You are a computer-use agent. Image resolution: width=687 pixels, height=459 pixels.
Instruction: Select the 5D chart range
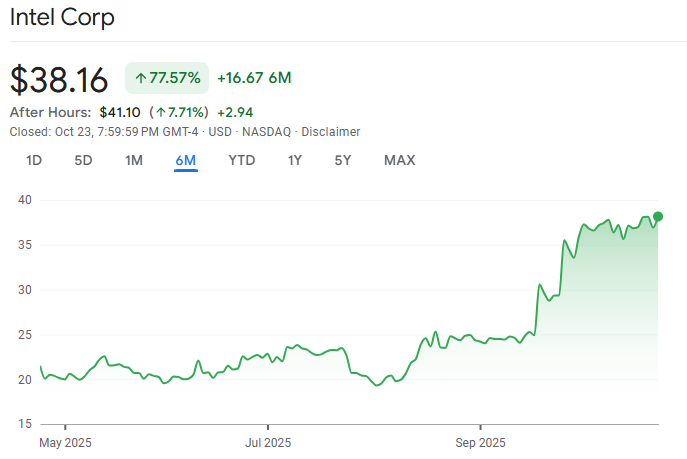pyautogui.click(x=84, y=160)
